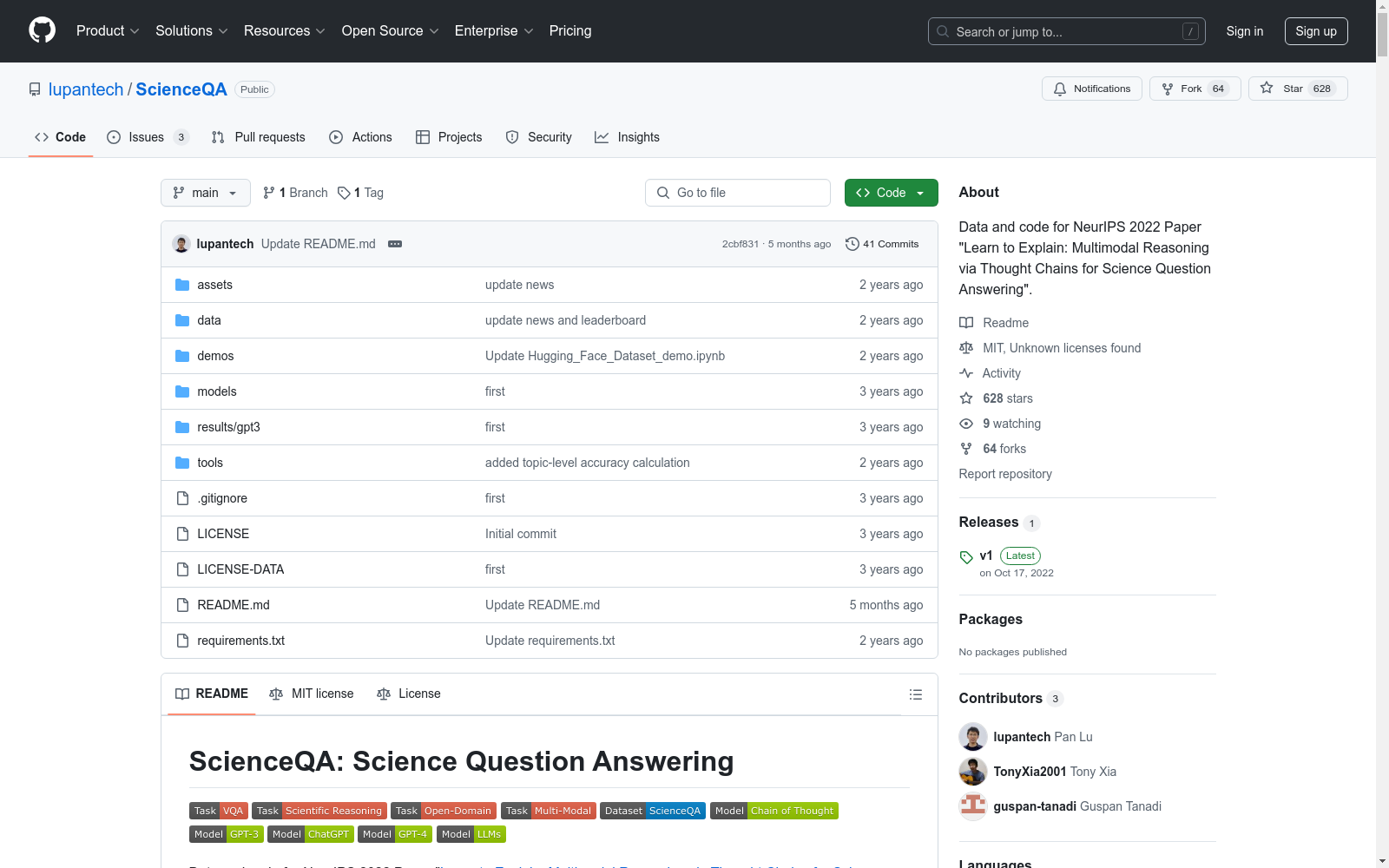Expand the green Code download dropdown
The height and width of the screenshot is (868, 1389).
[891, 193]
